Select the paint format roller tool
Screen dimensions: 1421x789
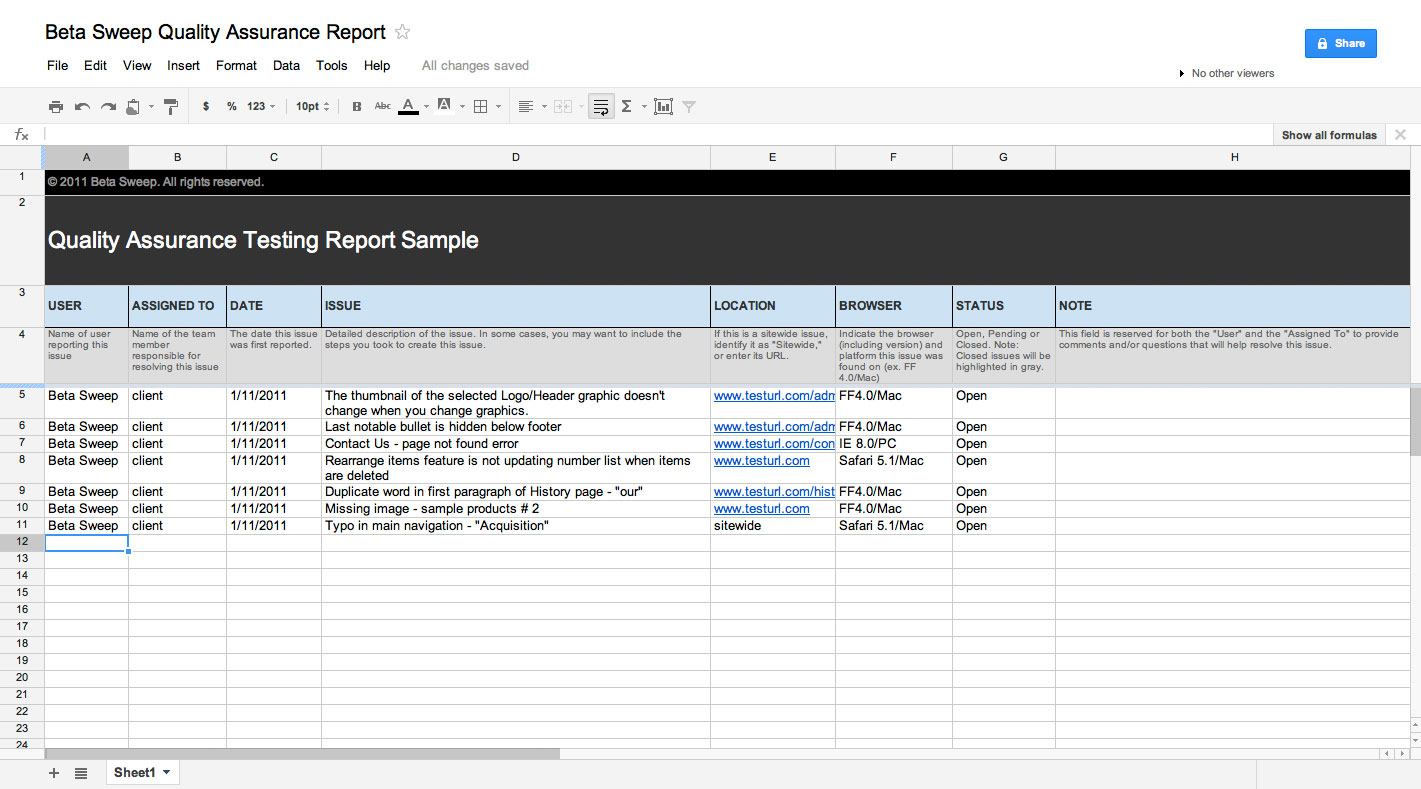[171, 106]
